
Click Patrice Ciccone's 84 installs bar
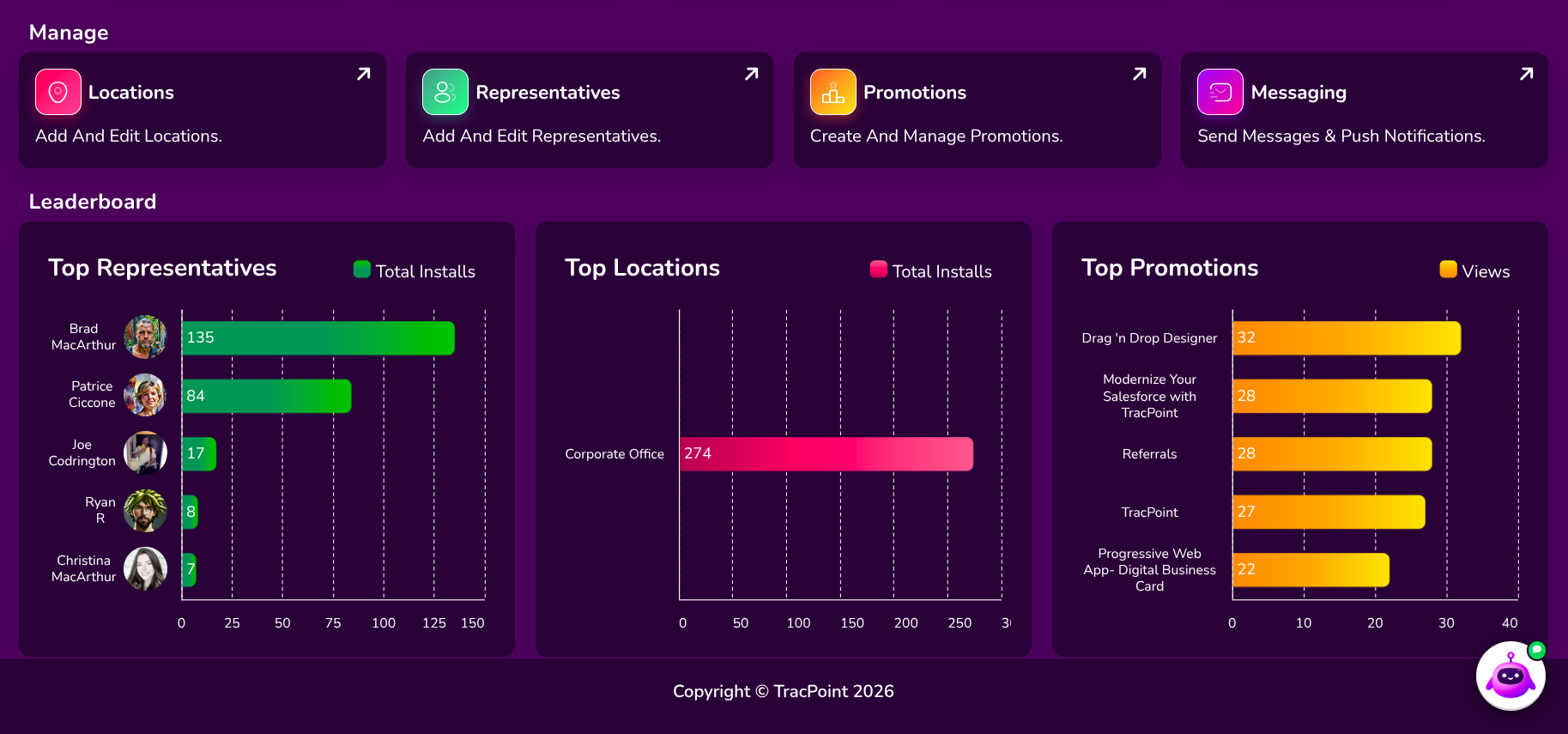tap(267, 396)
